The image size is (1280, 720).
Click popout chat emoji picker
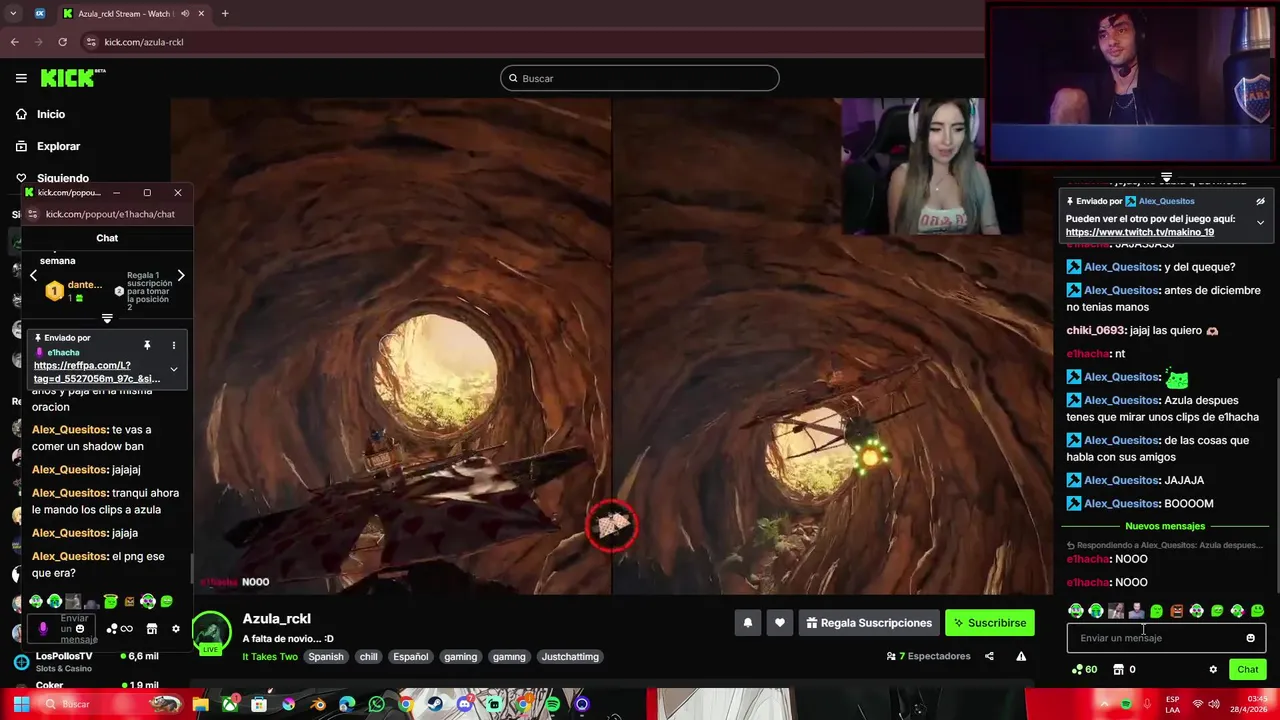pyautogui.click(x=80, y=629)
